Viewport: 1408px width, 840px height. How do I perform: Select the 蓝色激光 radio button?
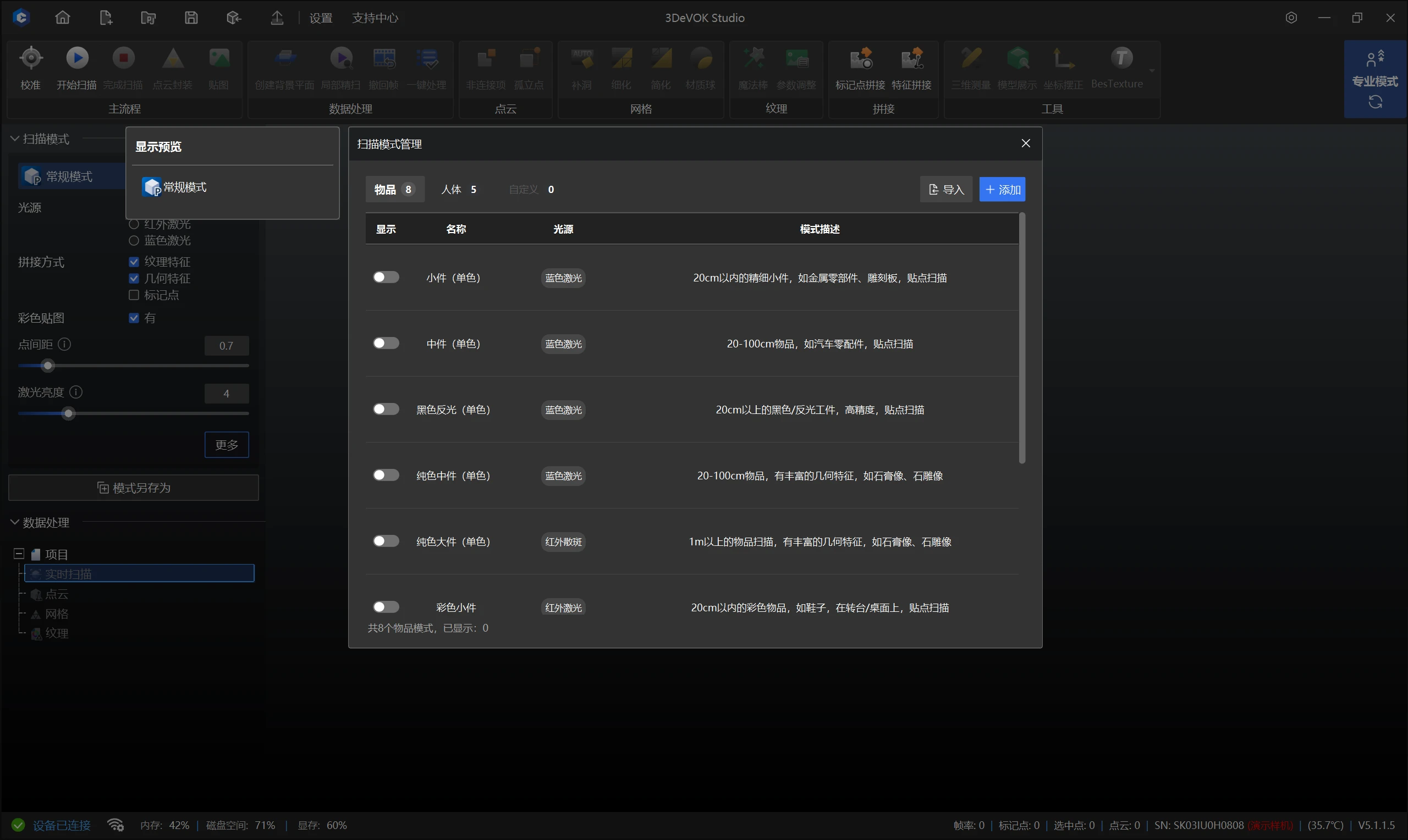tap(134, 241)
